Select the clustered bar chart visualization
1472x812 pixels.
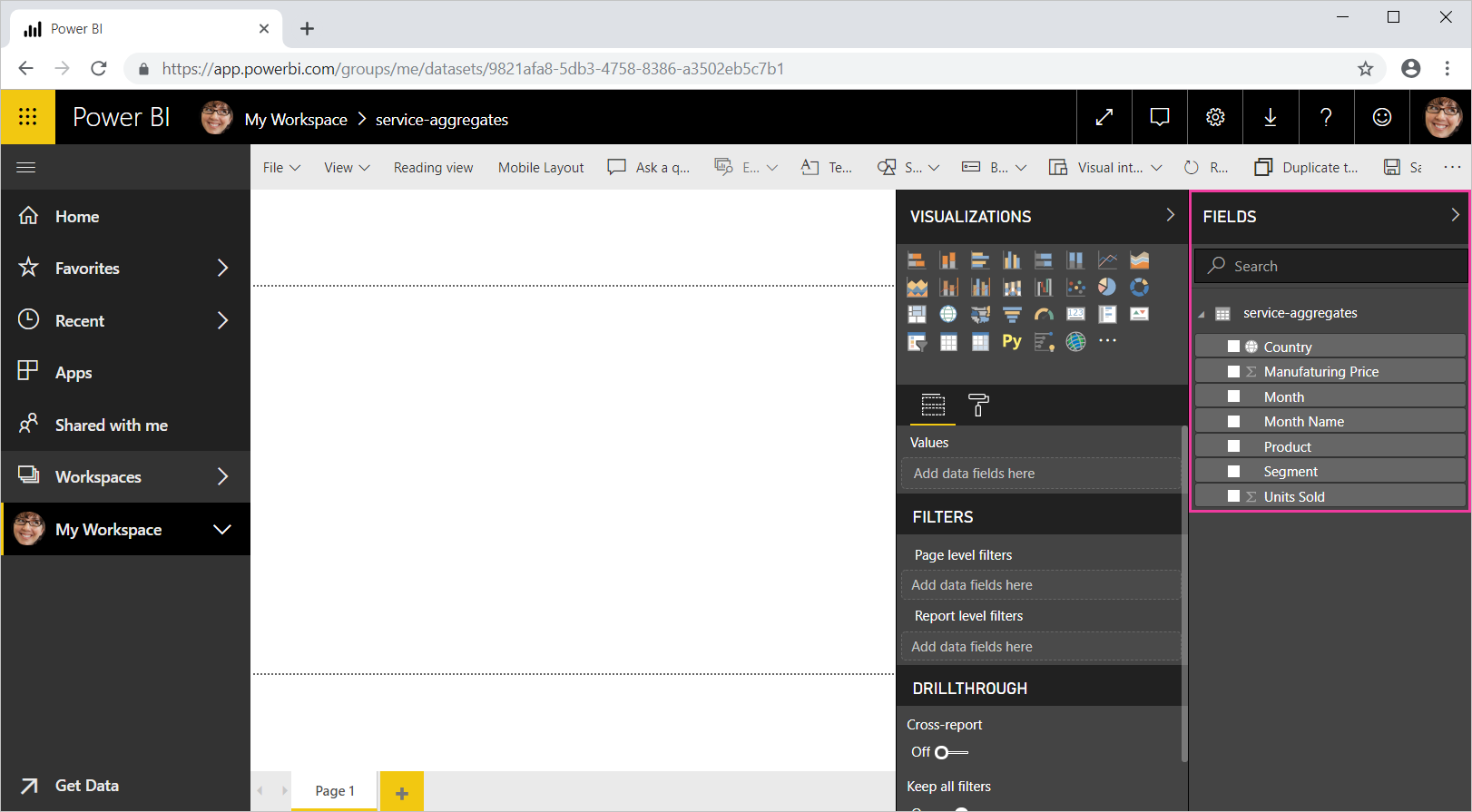pyautogui.click(x=980, y=260)
